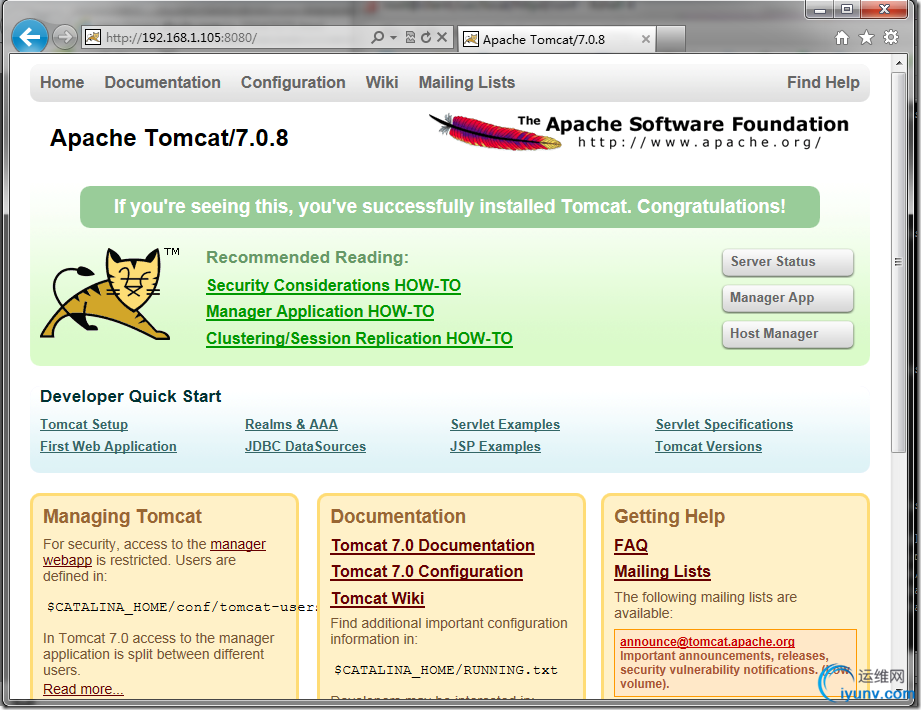Open Favorites with the star icon
Viewport: 921px width, 710px height.
click(x=866, y=38)
